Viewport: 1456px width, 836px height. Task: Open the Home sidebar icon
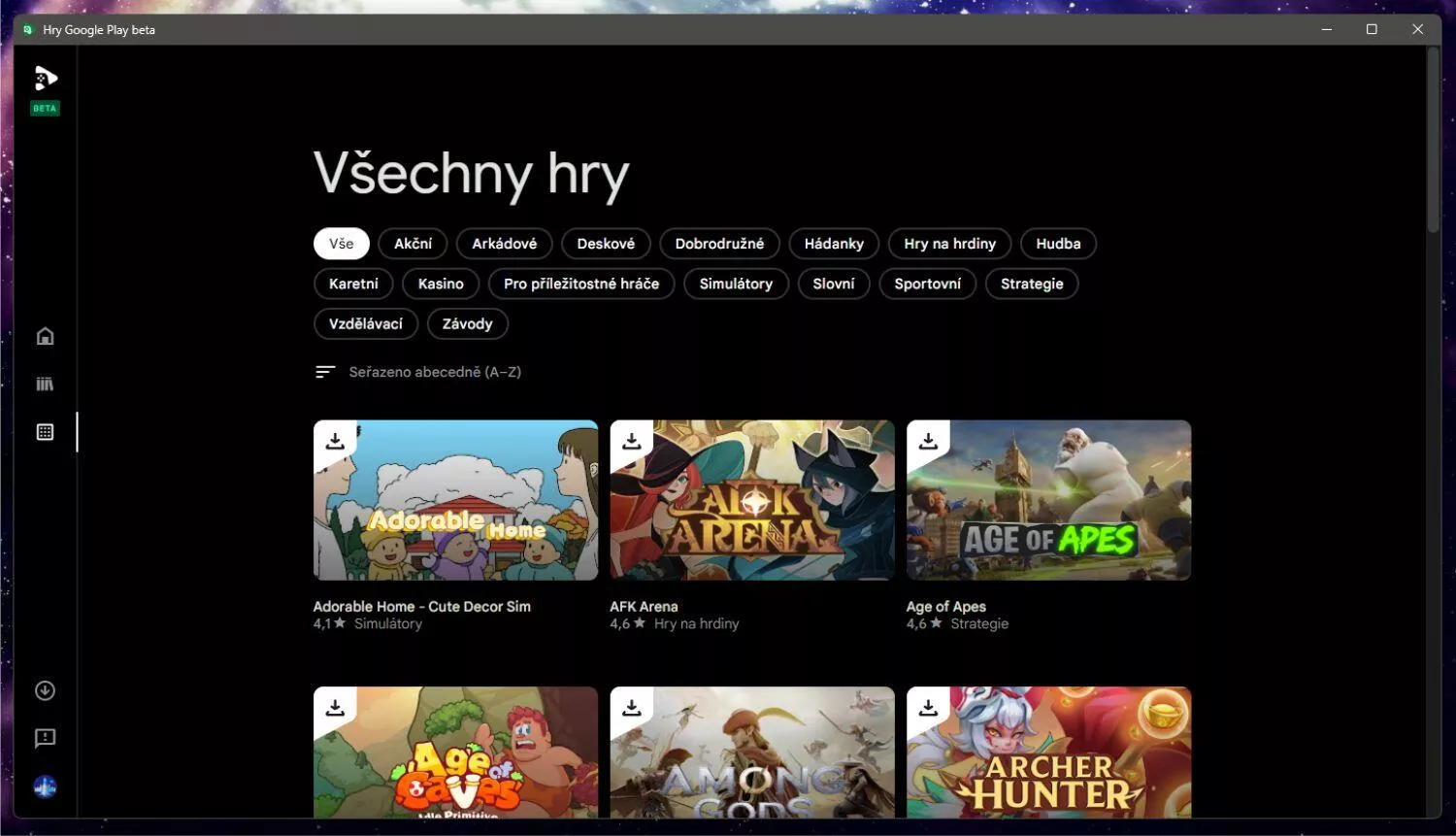(x=45, y=336)
